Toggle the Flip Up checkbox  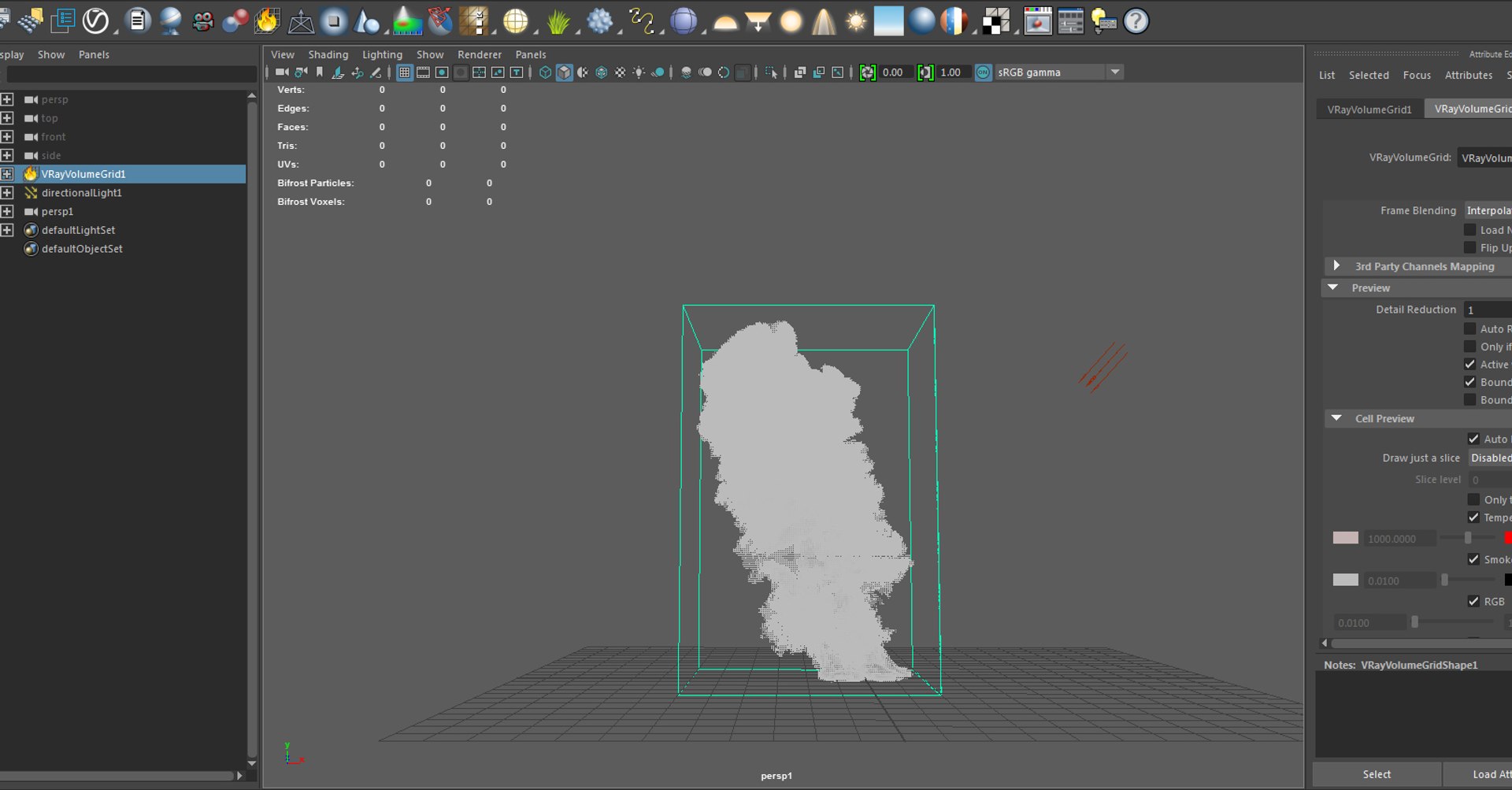point(1469,247)
